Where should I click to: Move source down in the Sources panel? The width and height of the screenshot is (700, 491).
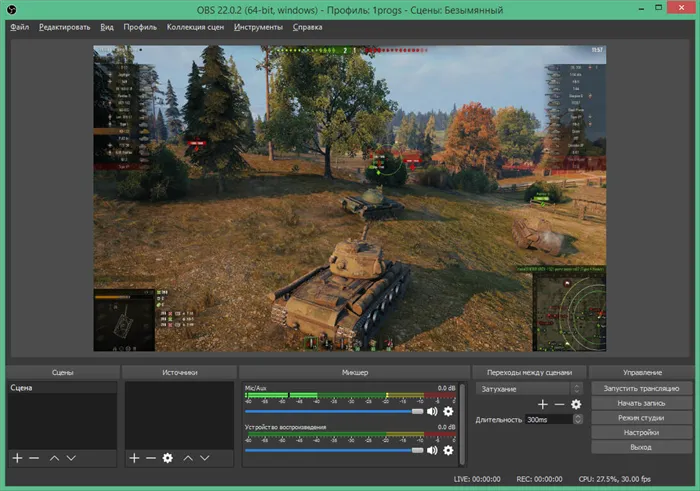click(204, 458)
